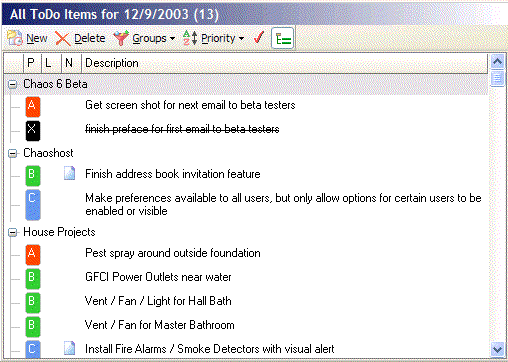Screen dimensions: 508x362
Task: Click priority A icon for screen shot task
Action: tap(33, 107)
